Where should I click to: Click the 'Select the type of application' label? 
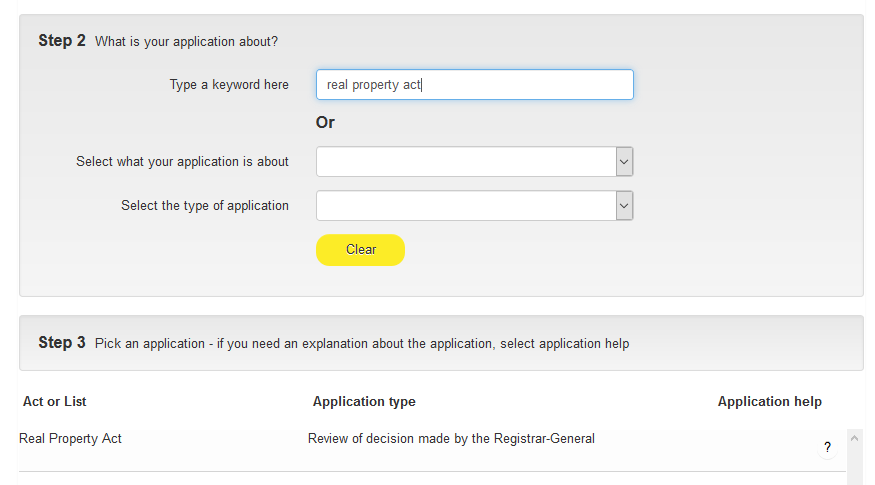[x=205, y=206]
